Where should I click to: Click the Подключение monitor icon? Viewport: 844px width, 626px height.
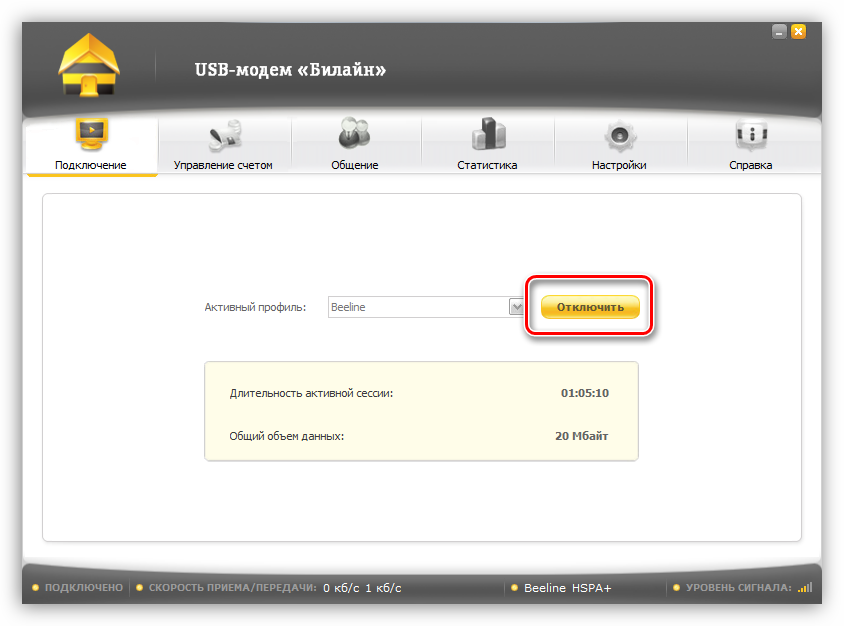point(91,135)
